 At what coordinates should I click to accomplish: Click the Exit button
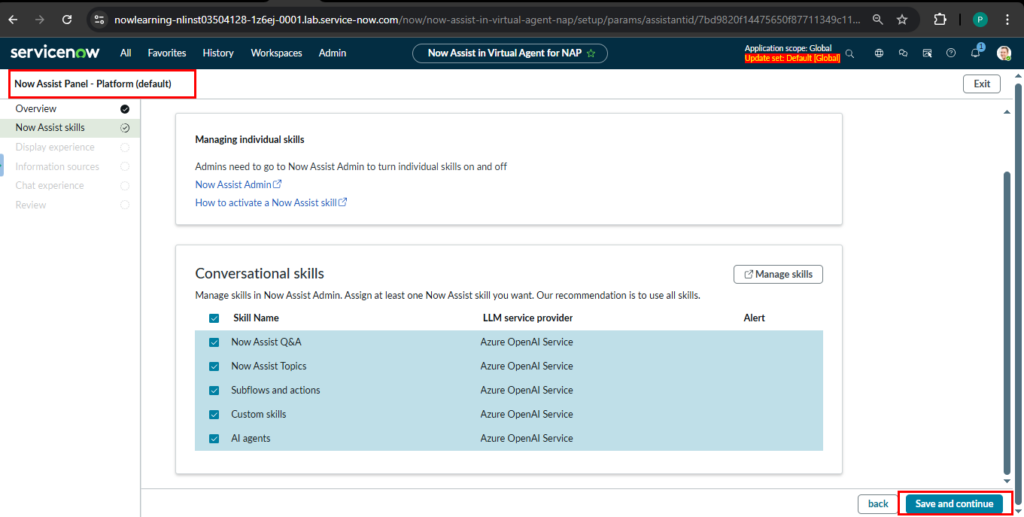coord(981,84)
